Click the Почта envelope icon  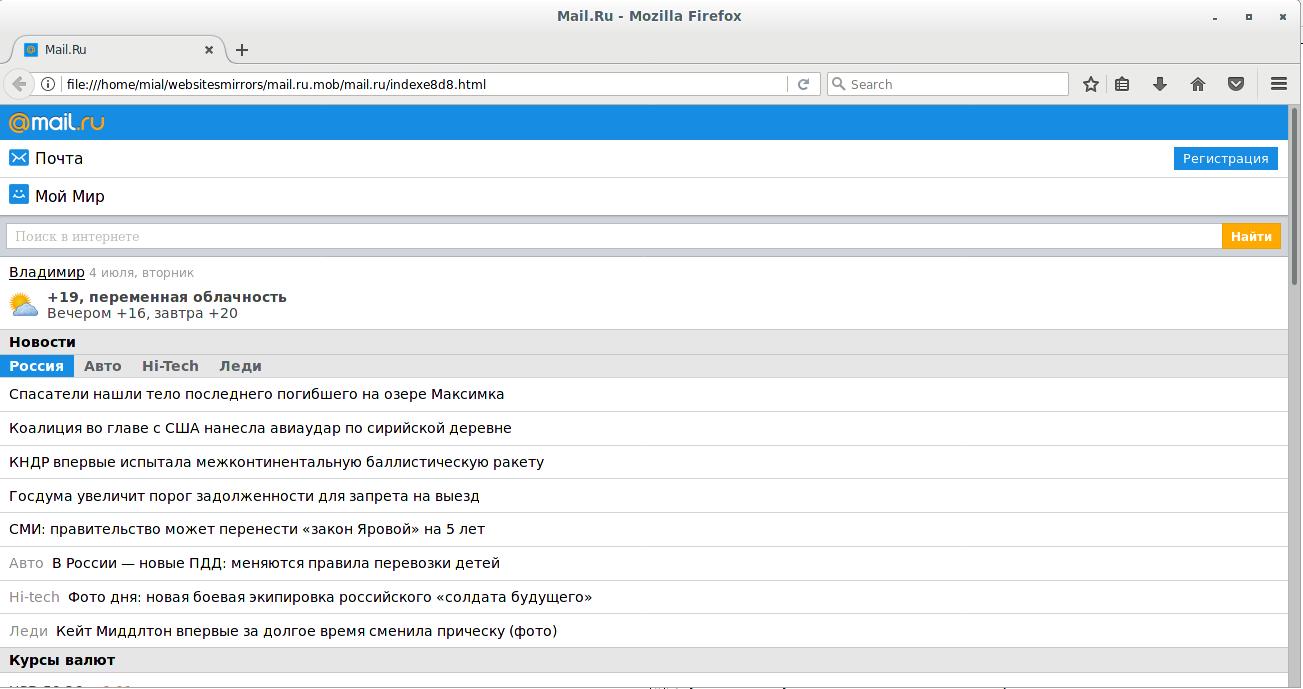click(x=19, y=158)
